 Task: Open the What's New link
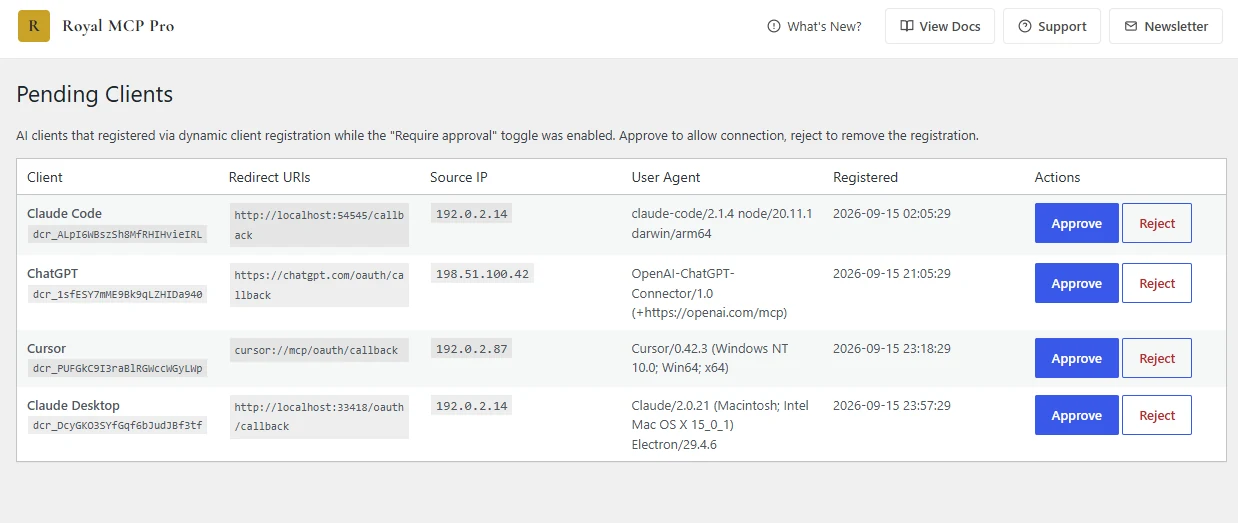814,26
